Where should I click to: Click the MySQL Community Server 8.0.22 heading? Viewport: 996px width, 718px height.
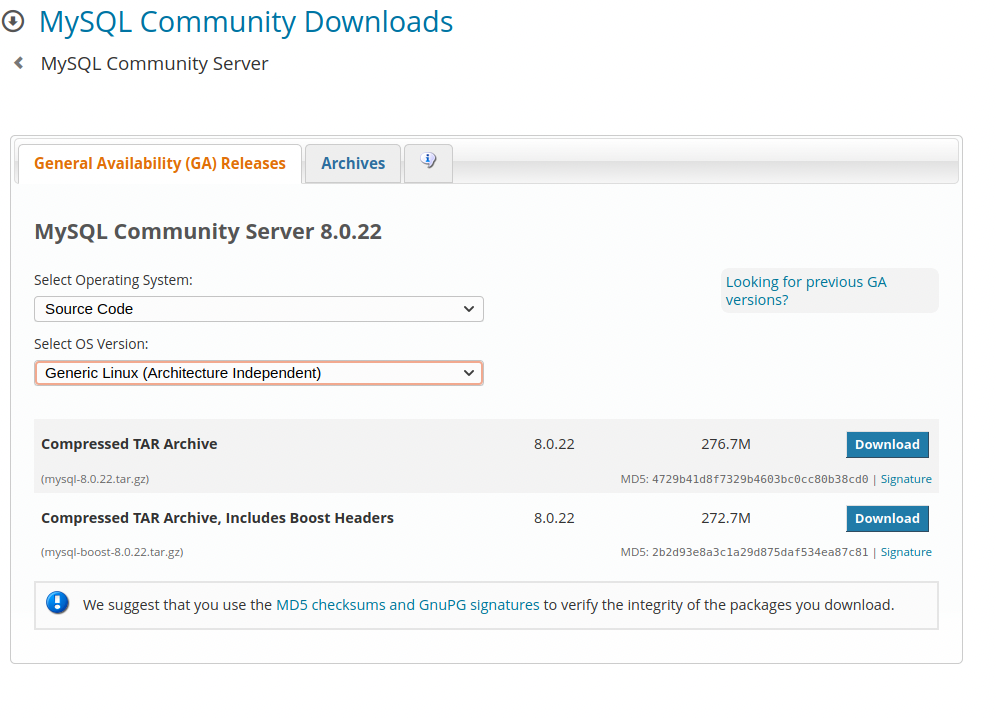click(208, 231)
